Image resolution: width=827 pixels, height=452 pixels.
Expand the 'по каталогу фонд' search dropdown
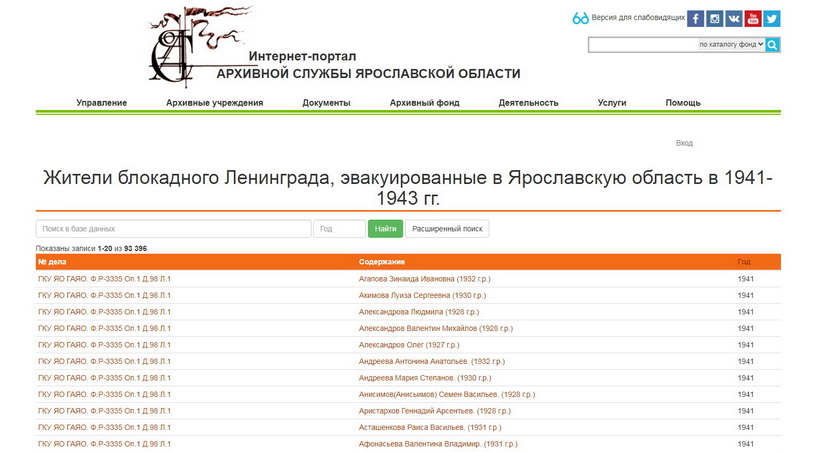click(x=730, y=45)
